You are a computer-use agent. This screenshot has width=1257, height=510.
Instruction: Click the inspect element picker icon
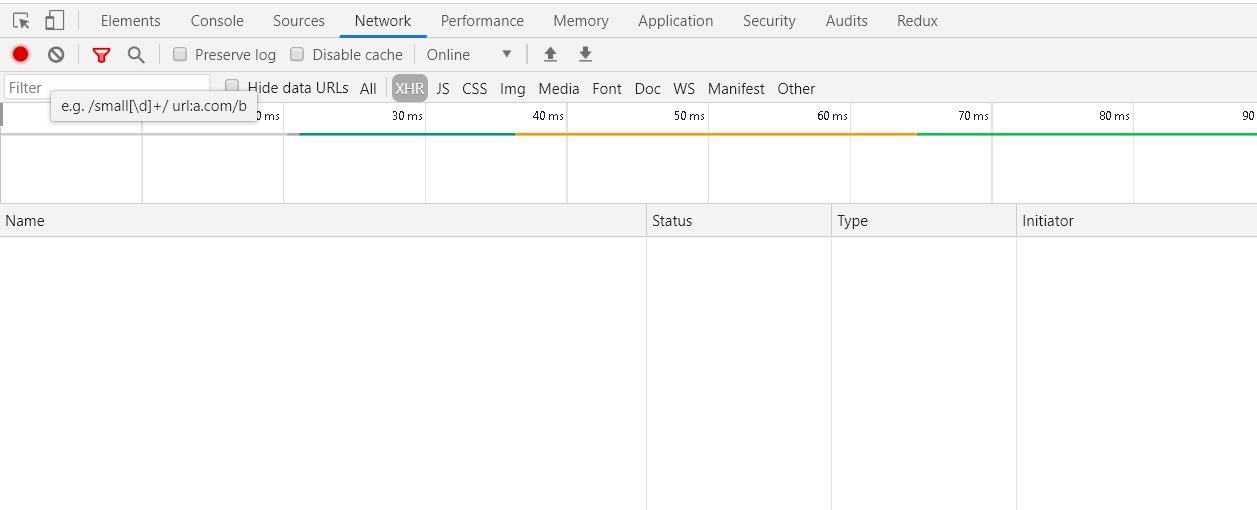(x=21, y=20)
